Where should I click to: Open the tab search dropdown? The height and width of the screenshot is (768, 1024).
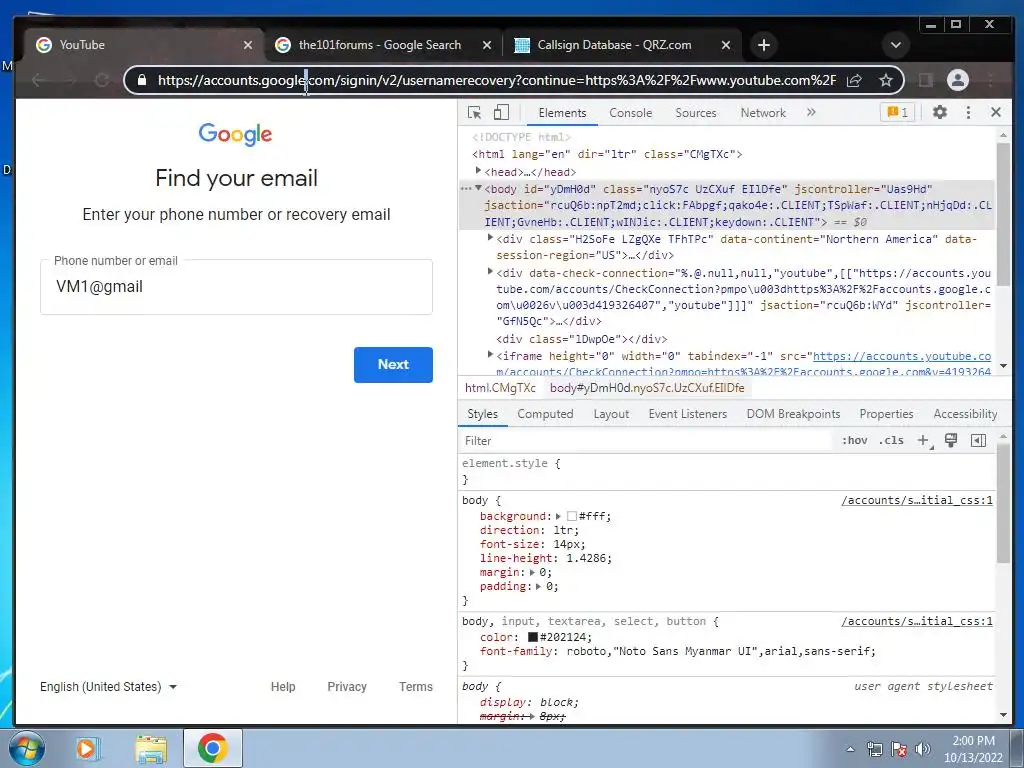pos(896,45)
